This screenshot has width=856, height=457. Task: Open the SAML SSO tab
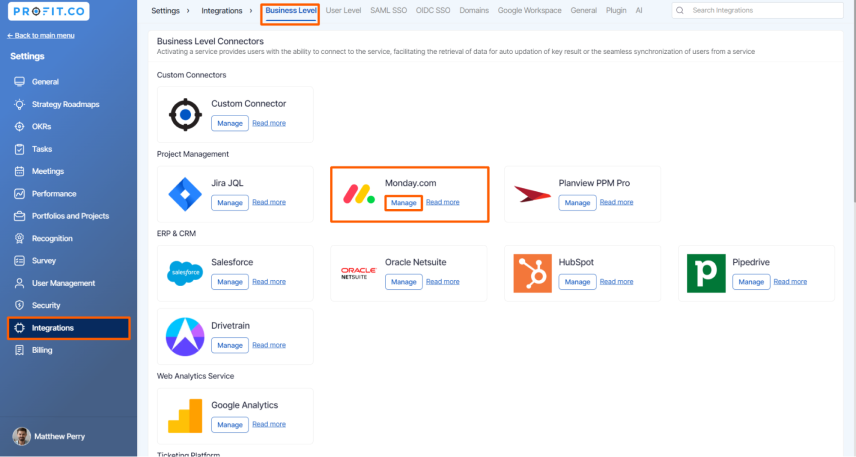389,10
